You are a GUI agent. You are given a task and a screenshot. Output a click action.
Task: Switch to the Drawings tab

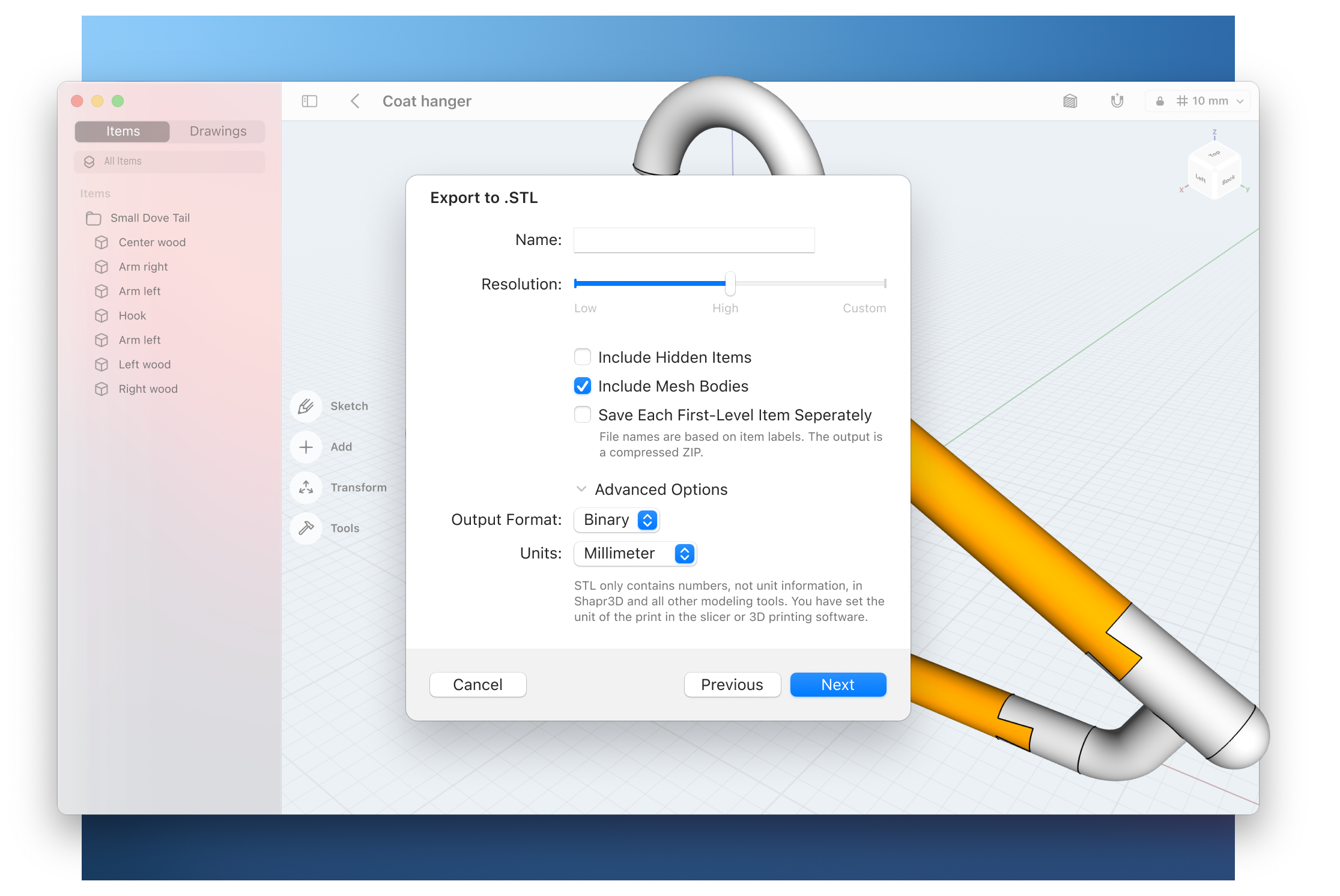point(218,132)
